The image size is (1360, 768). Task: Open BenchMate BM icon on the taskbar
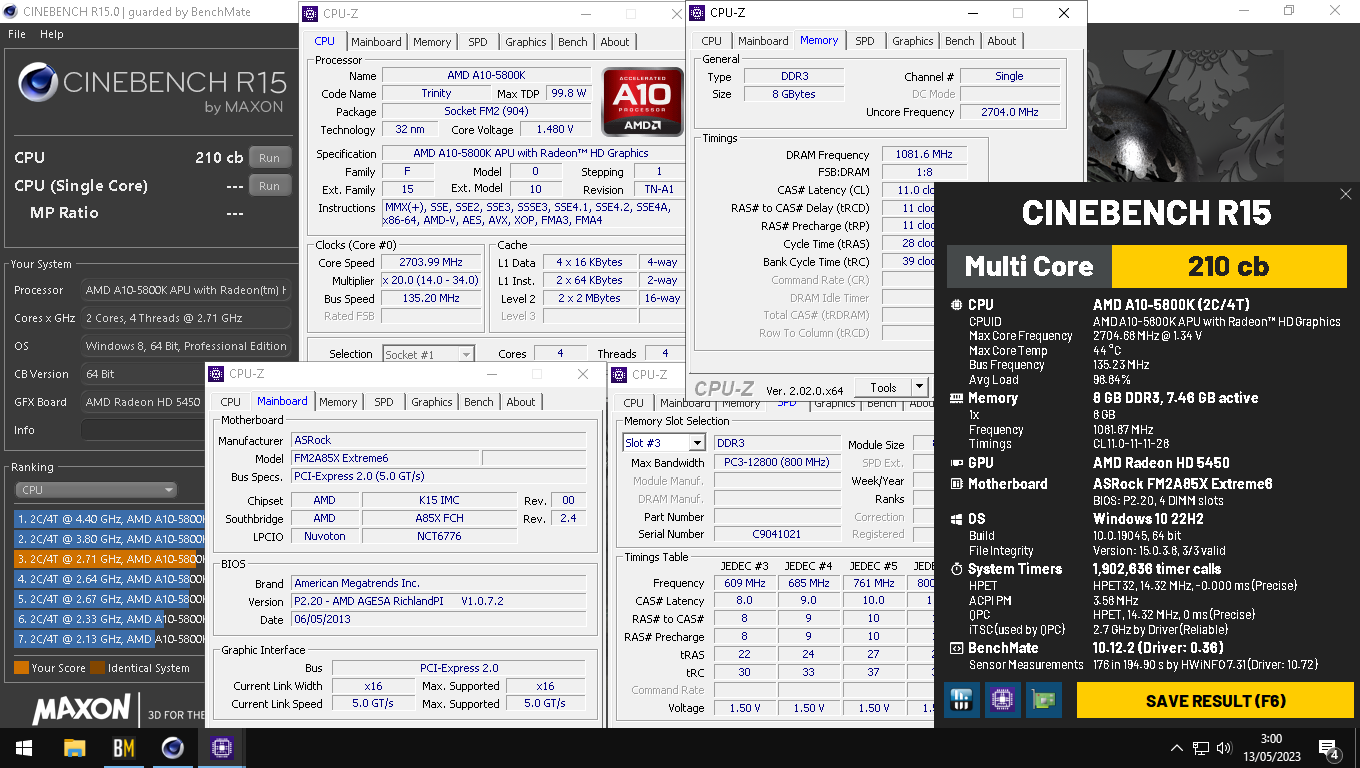click(x=123, y=748)
